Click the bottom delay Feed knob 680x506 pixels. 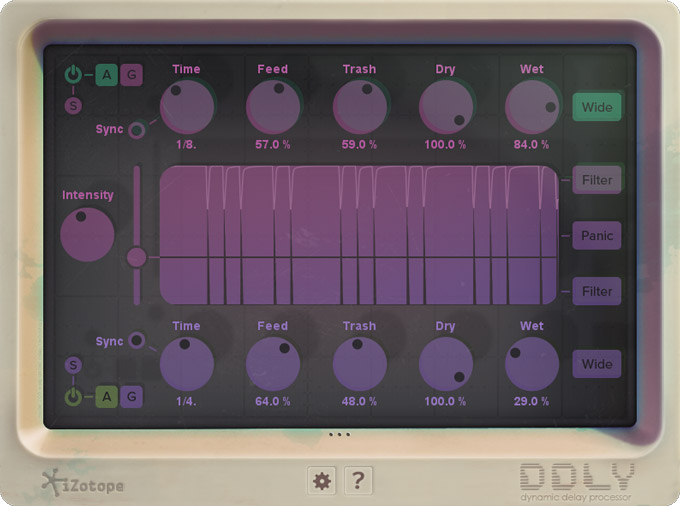click(x=273, y=364)
